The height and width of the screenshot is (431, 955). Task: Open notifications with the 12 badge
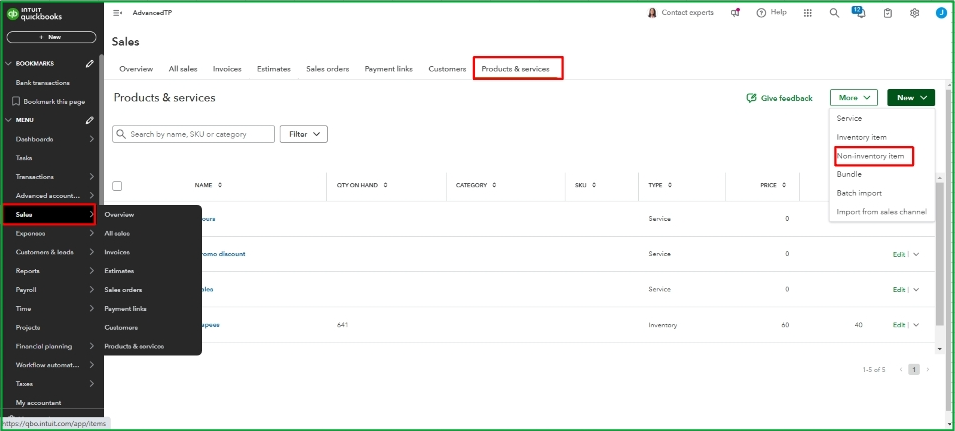[x=859, y=12]
